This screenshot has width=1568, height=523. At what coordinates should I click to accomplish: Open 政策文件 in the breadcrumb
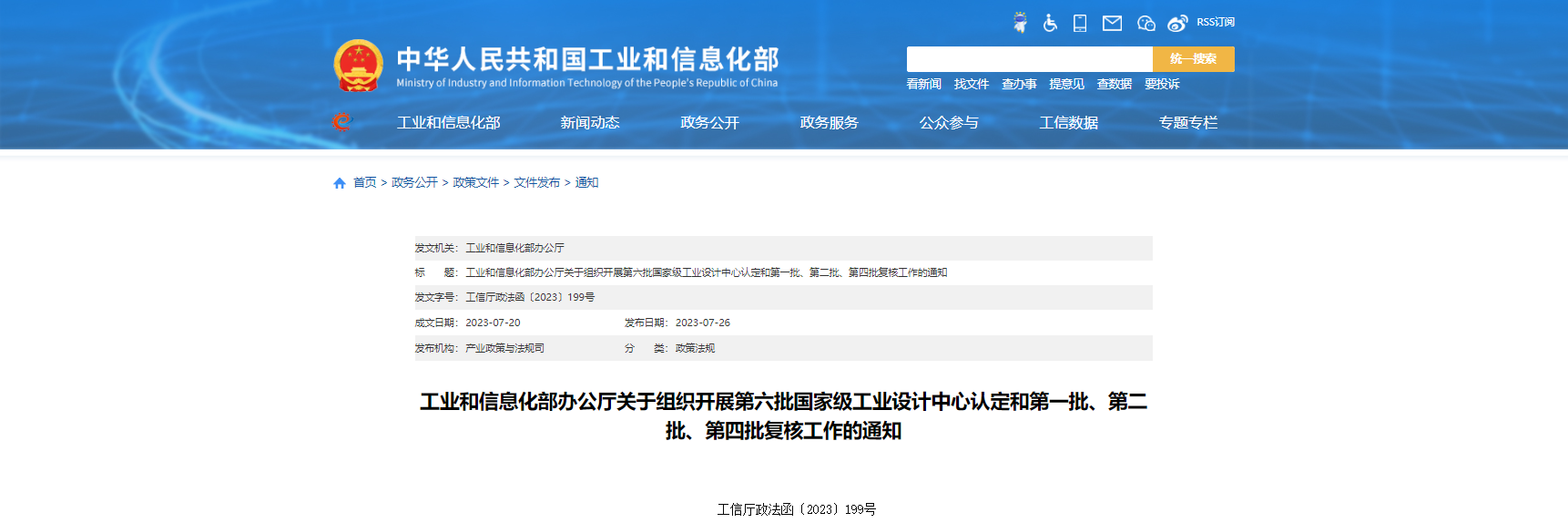click(475, 182)
